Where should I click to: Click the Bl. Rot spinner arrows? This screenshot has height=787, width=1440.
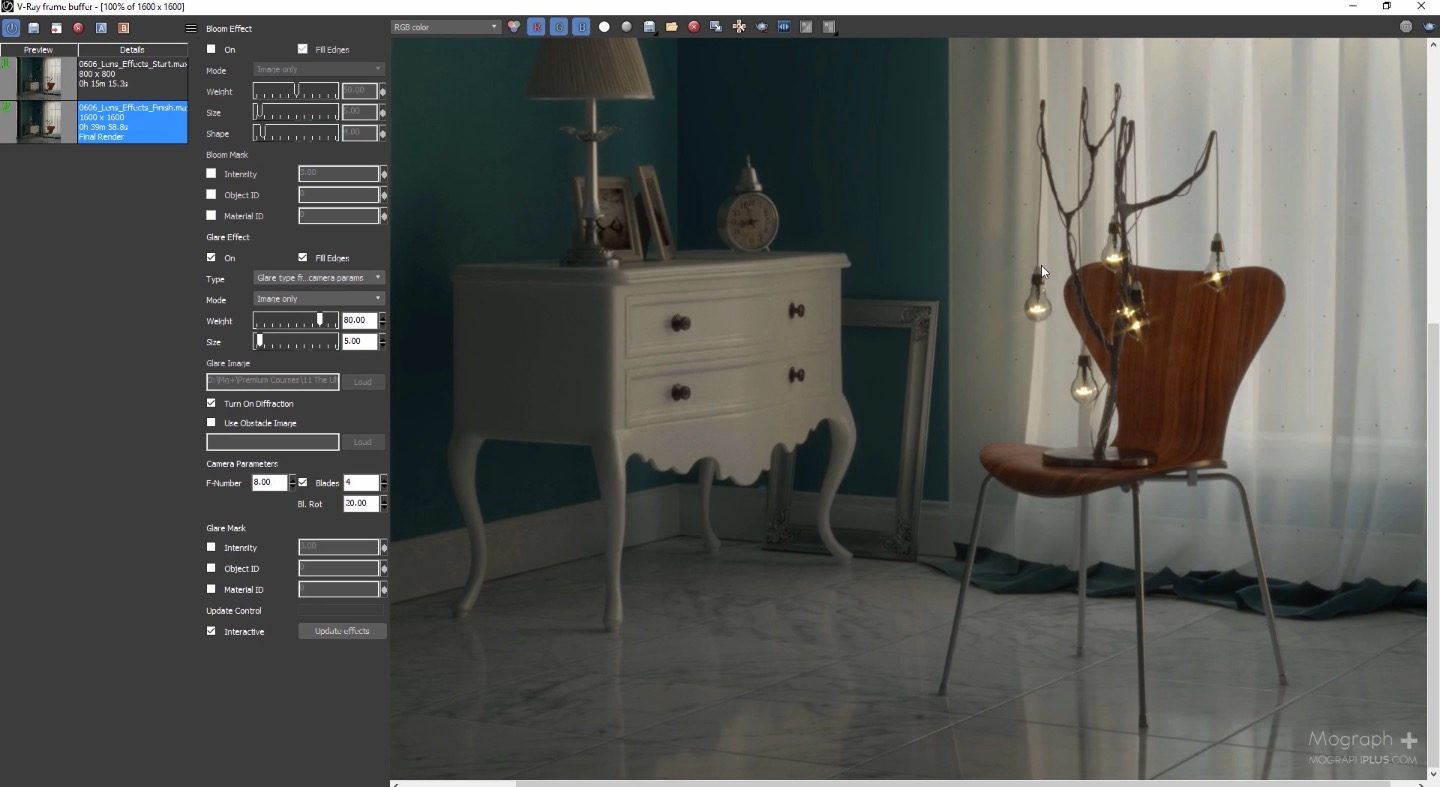[383, 504]
